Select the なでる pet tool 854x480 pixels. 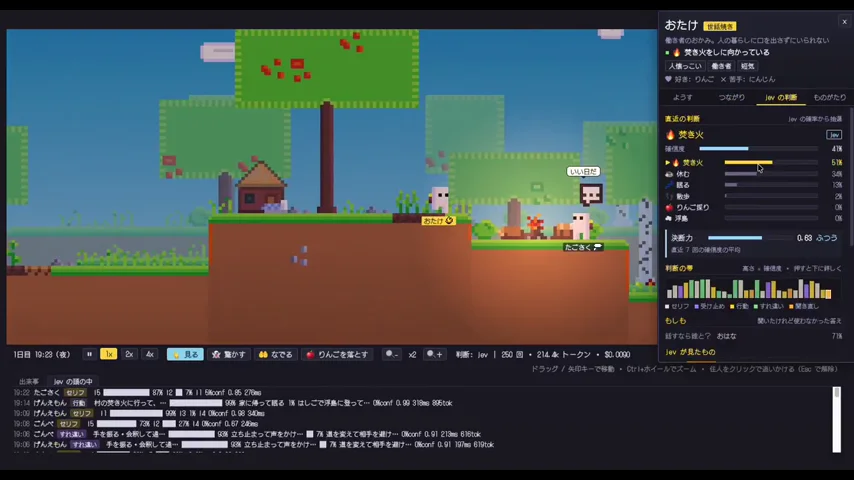pos(276,354)
